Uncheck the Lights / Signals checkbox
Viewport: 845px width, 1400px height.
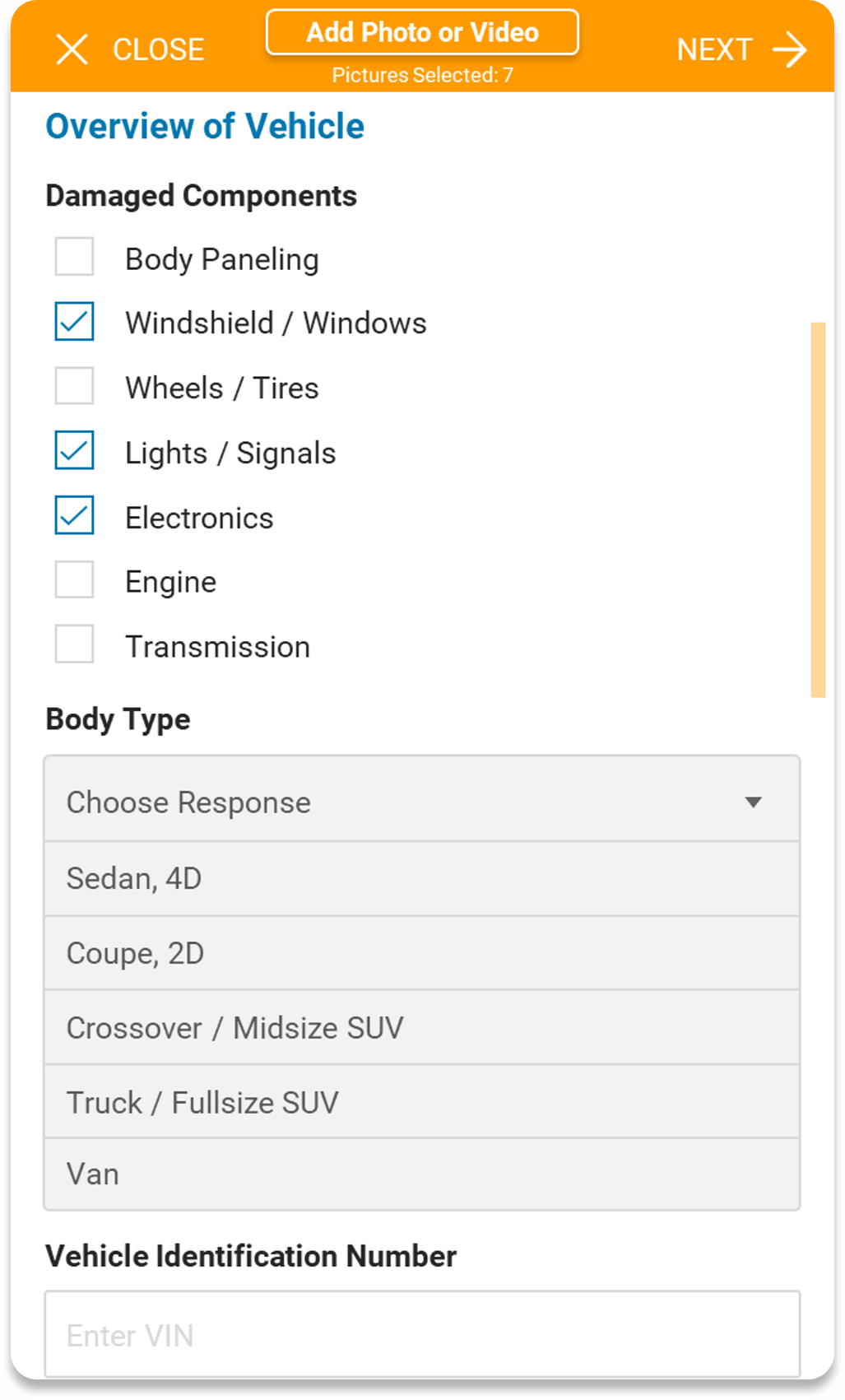click(74, 450)
